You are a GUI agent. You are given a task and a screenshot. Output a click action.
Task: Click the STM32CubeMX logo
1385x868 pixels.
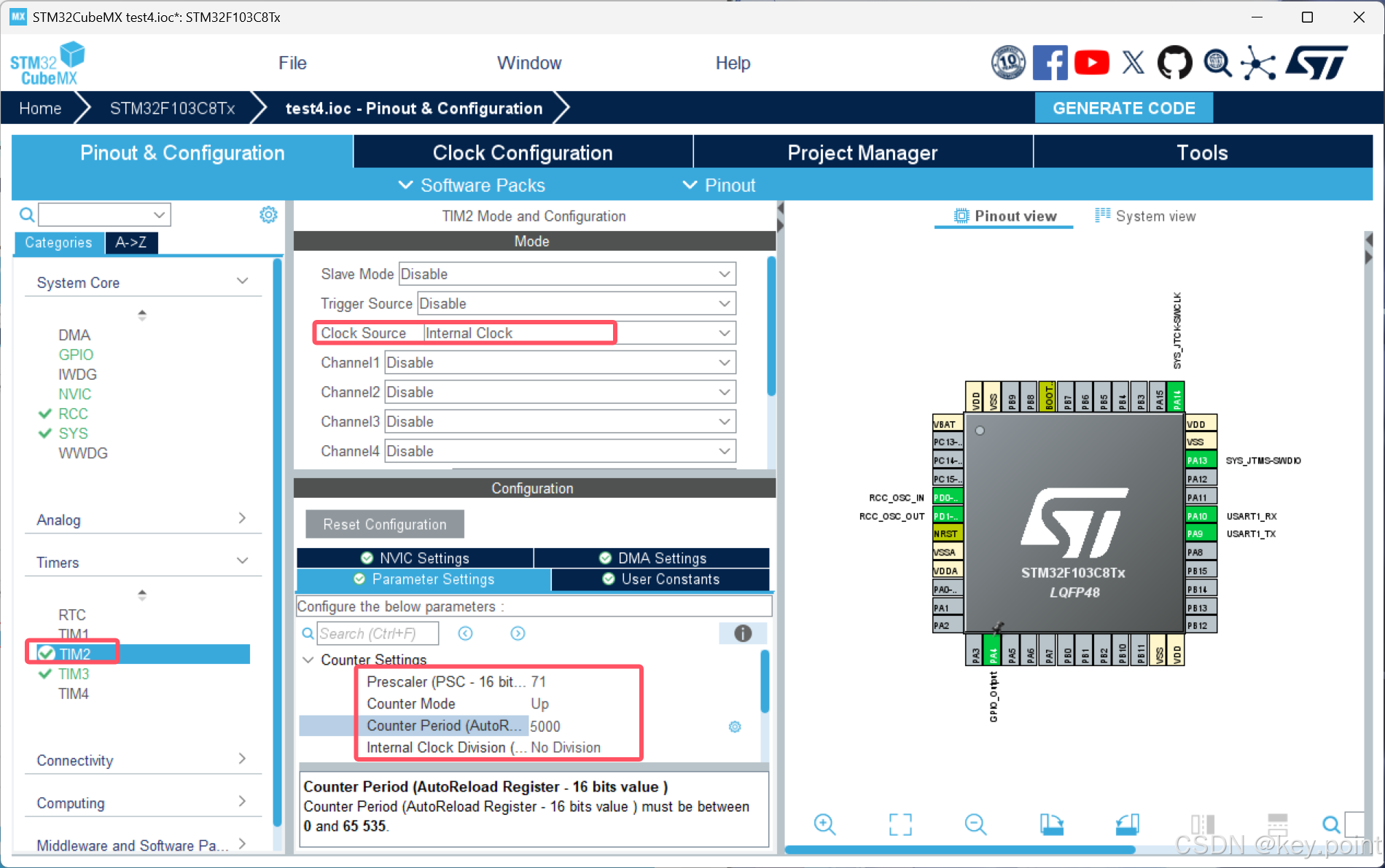click(x=47, y=64)
